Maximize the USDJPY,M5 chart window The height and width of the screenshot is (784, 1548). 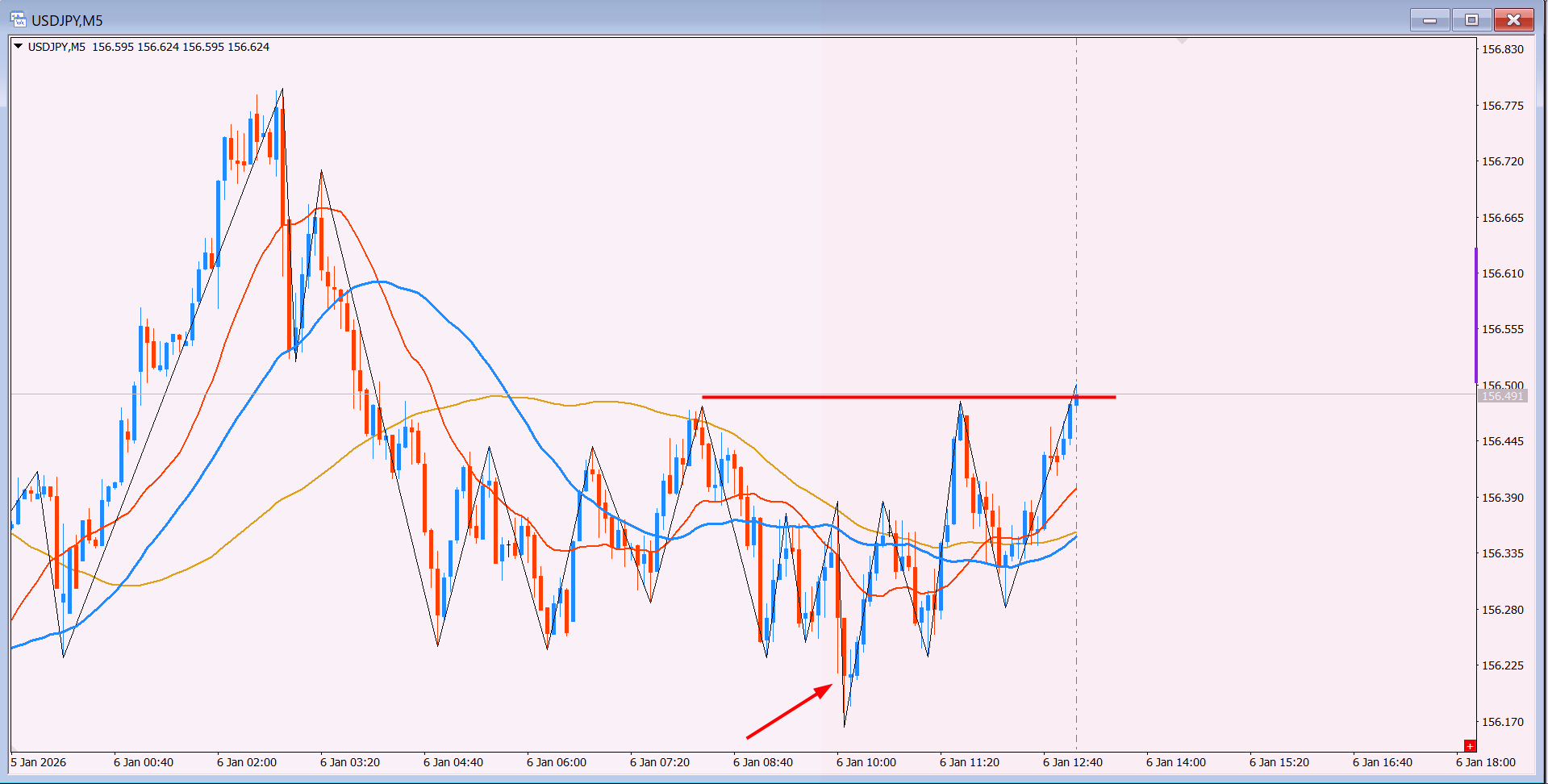point(1471,20)
